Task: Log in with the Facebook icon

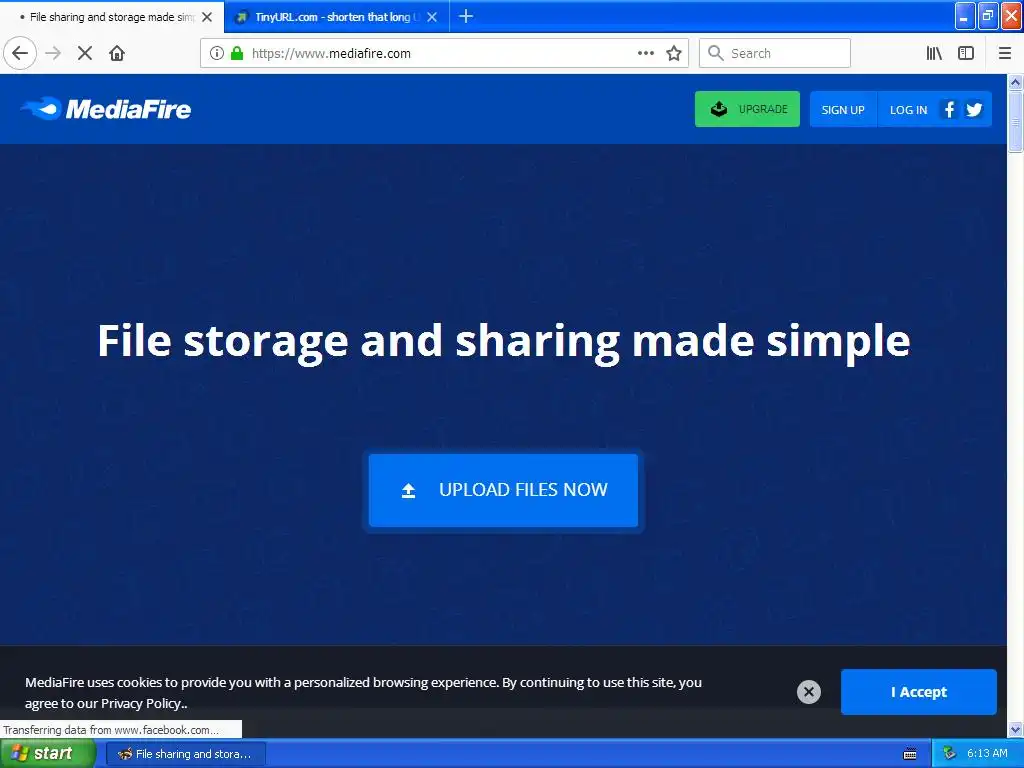Action: click(949, 109)
